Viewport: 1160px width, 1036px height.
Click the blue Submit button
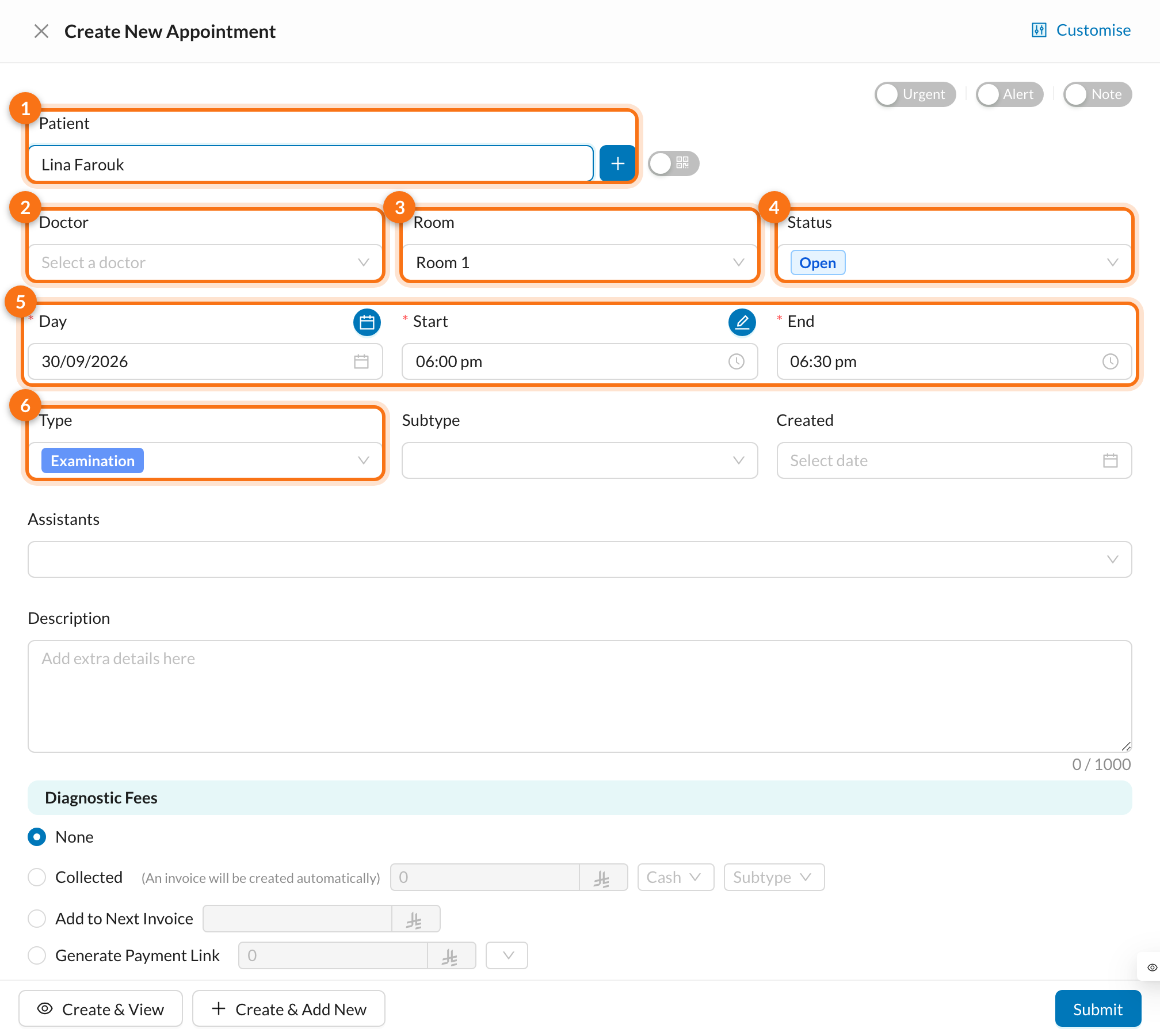point(1098,1009)
